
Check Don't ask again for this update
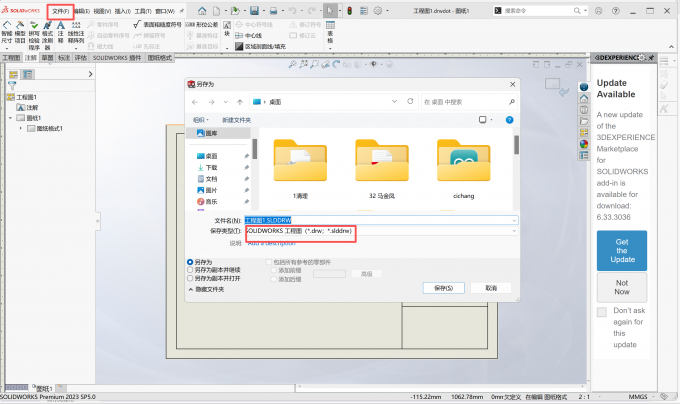601,312
